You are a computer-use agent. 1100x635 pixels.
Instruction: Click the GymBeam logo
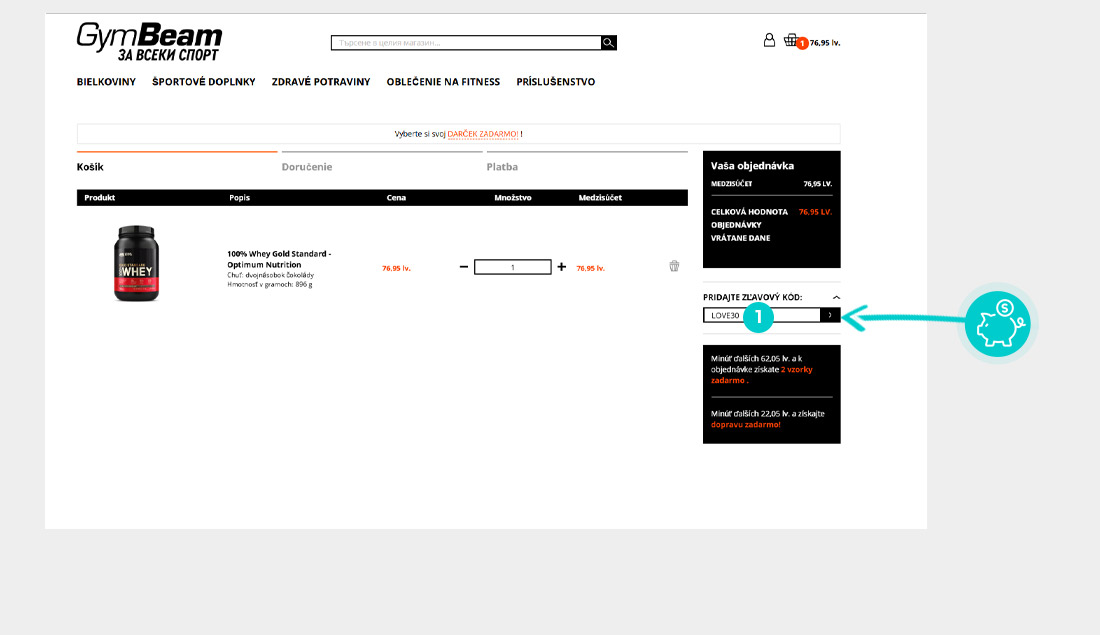tap(149, 41)
